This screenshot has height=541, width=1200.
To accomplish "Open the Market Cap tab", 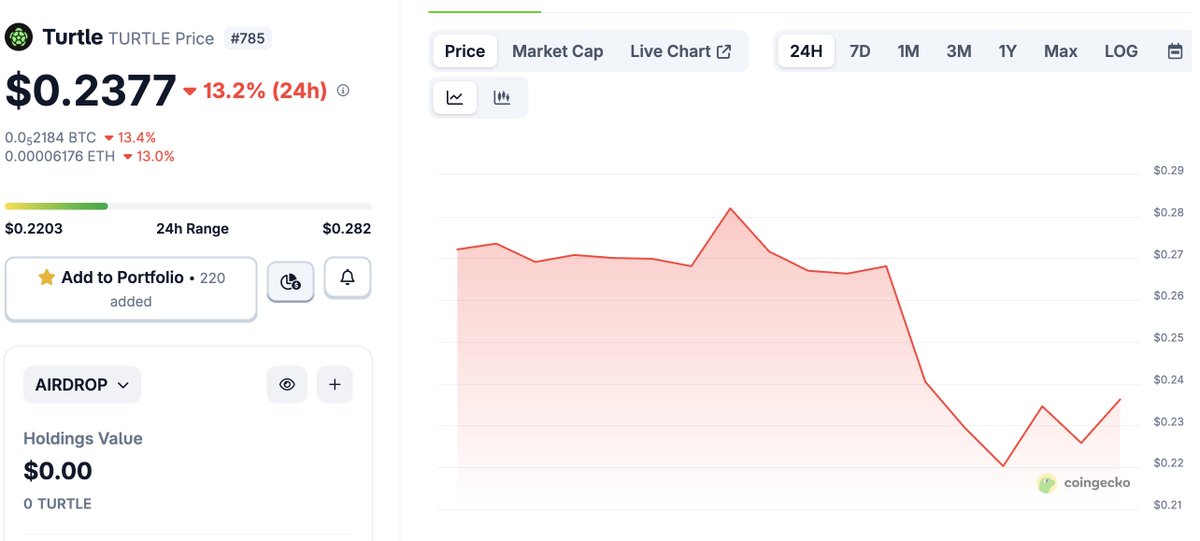I will tap(558, 51).
